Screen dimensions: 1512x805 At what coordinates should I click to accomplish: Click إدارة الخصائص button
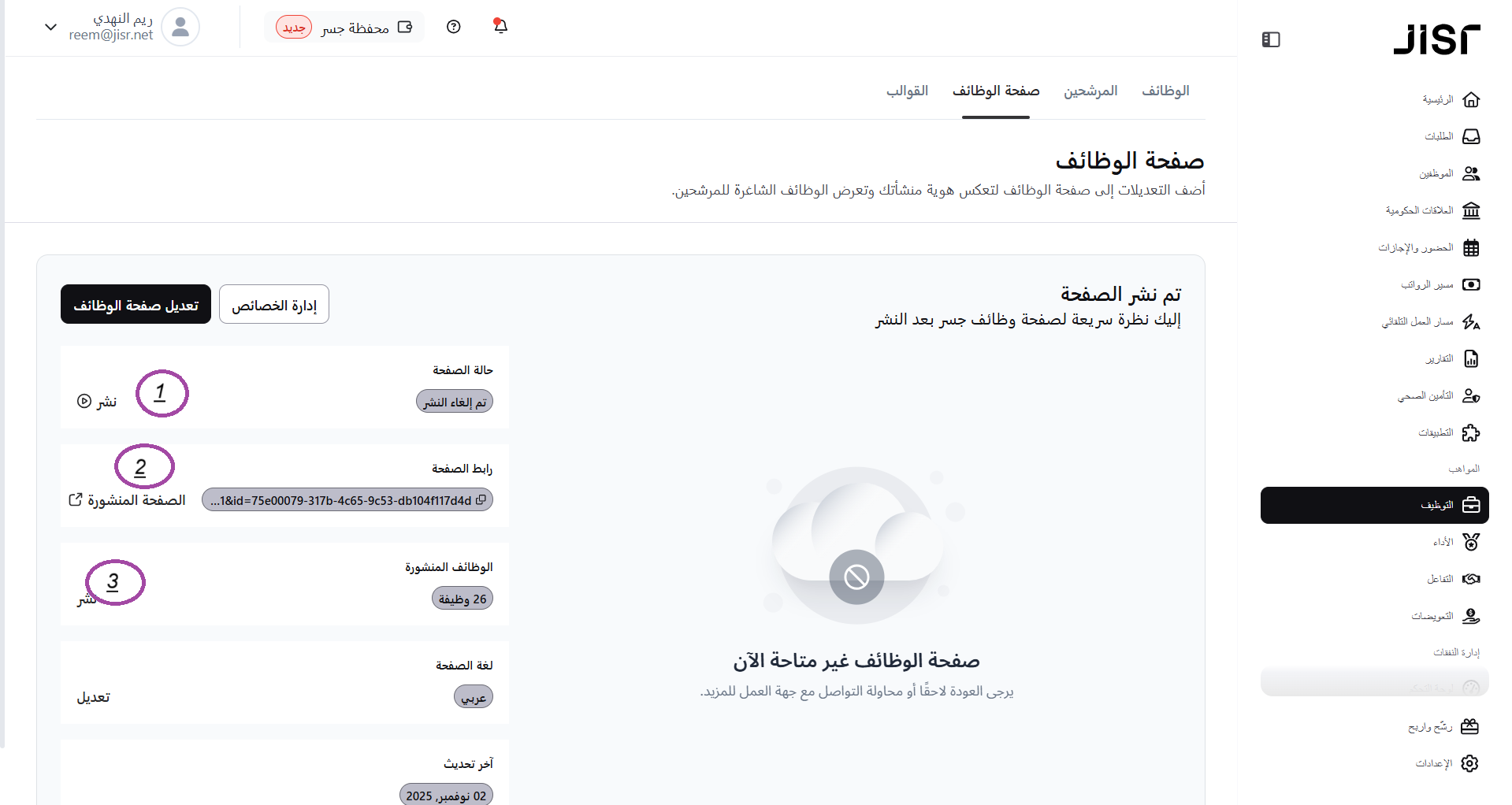(x=273, y=305)
